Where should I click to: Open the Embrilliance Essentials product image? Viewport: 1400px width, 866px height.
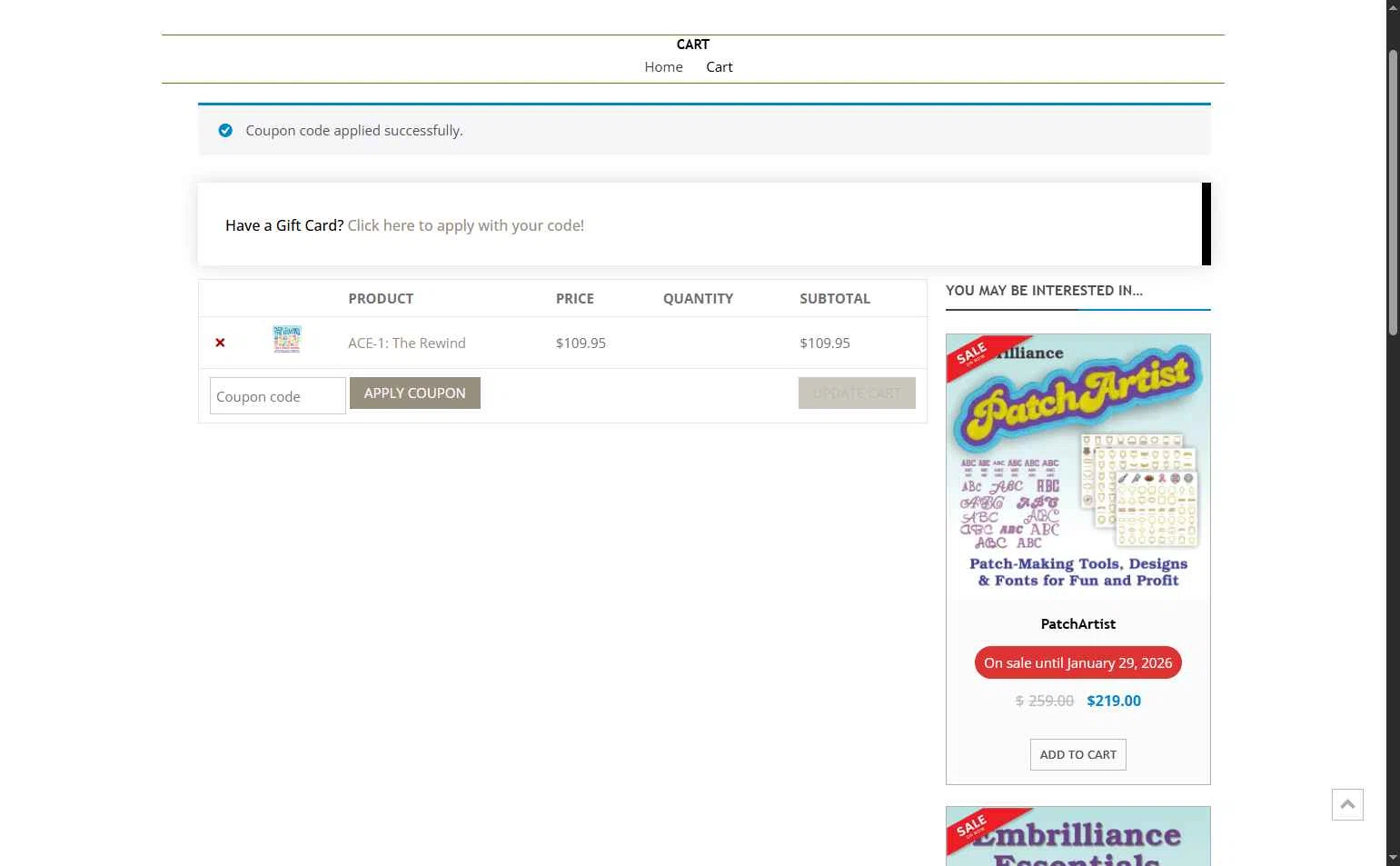1077,837
